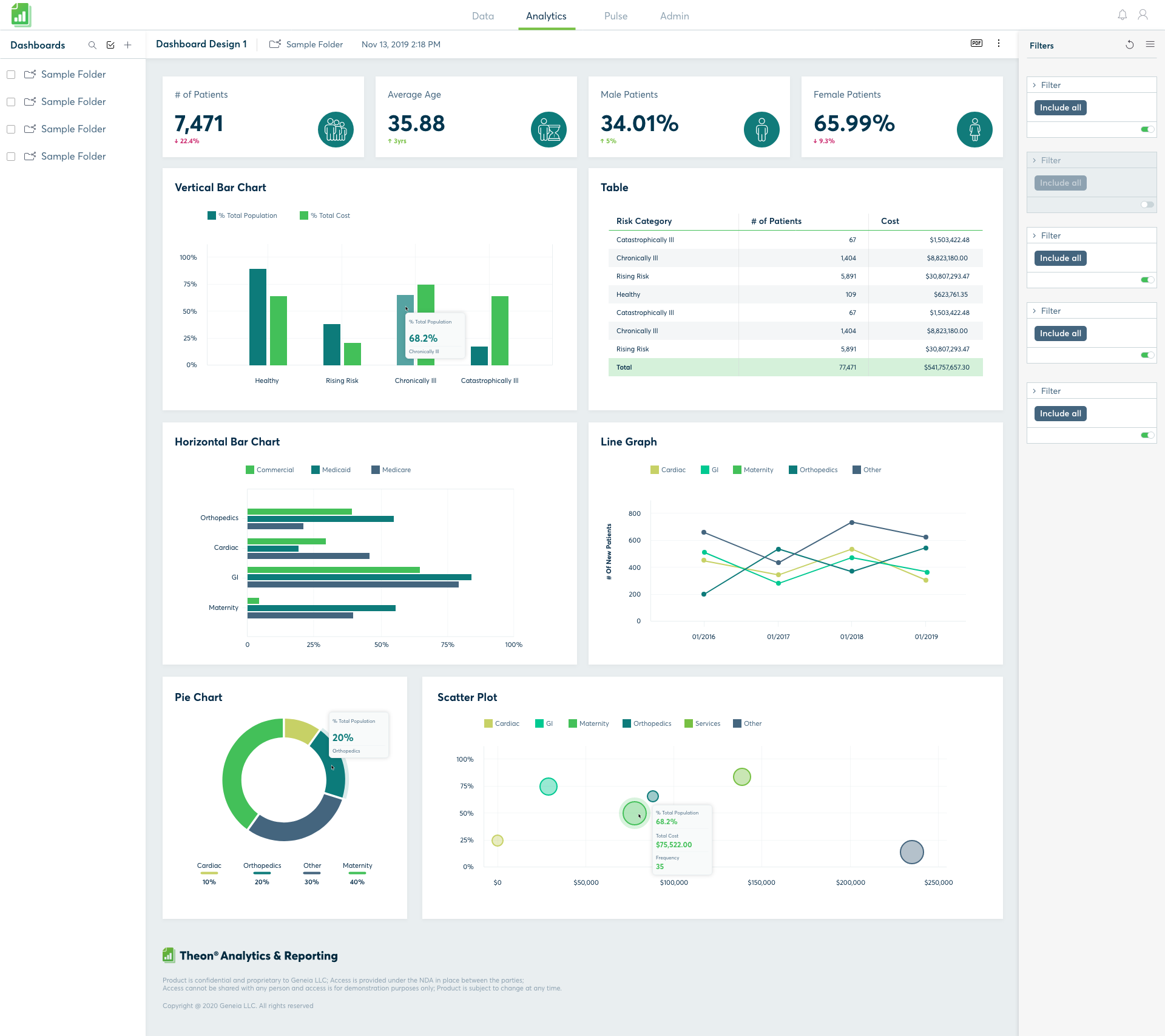
Task: Click the search icon in Dashboards panel
Action: pos(92,45)
